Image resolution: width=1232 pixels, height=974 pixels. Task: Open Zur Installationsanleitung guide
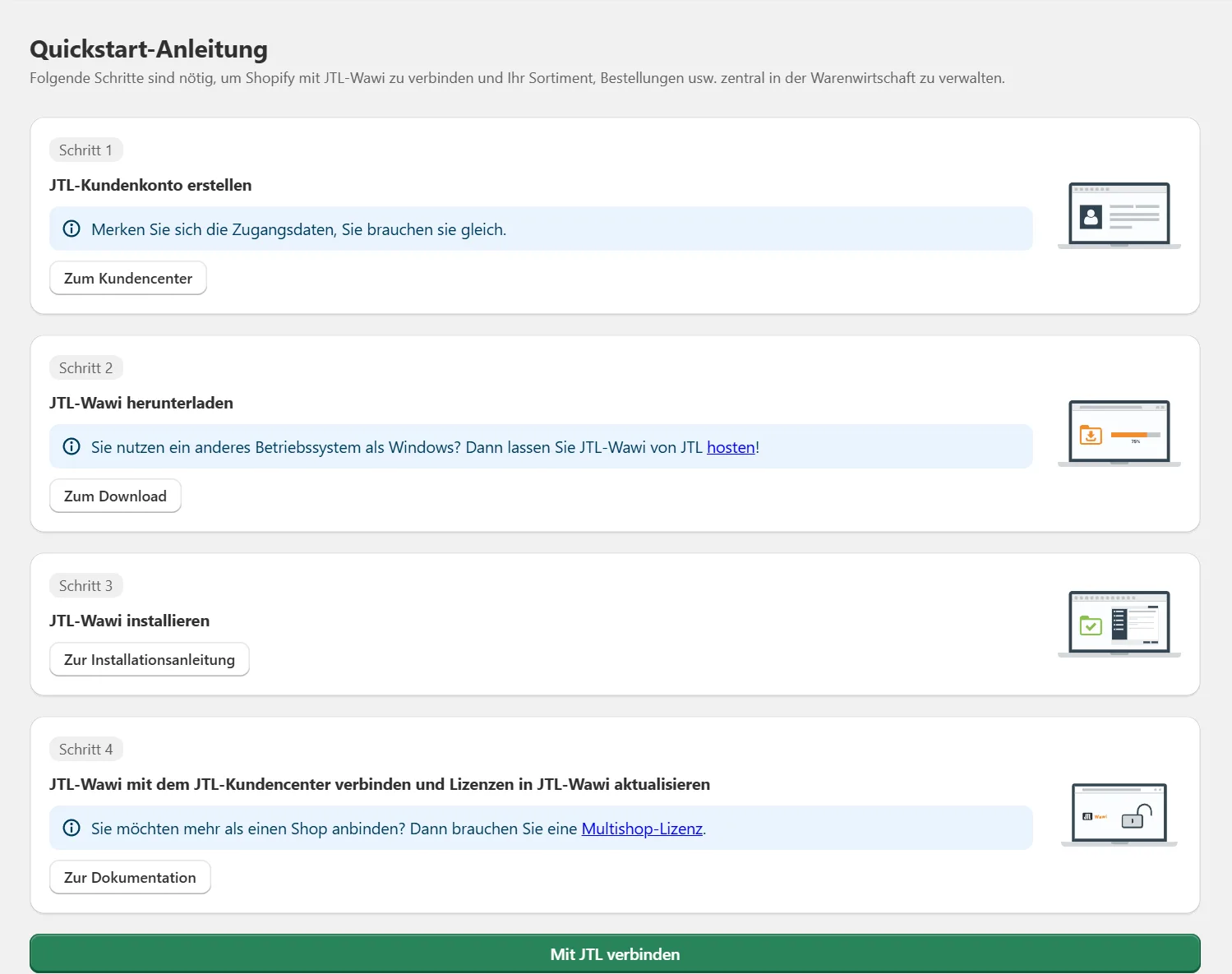point(150,659)
